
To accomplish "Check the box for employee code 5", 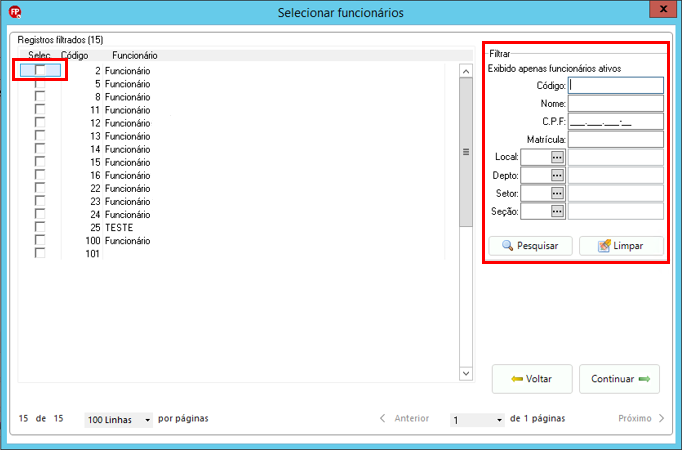I will (40, 83).
